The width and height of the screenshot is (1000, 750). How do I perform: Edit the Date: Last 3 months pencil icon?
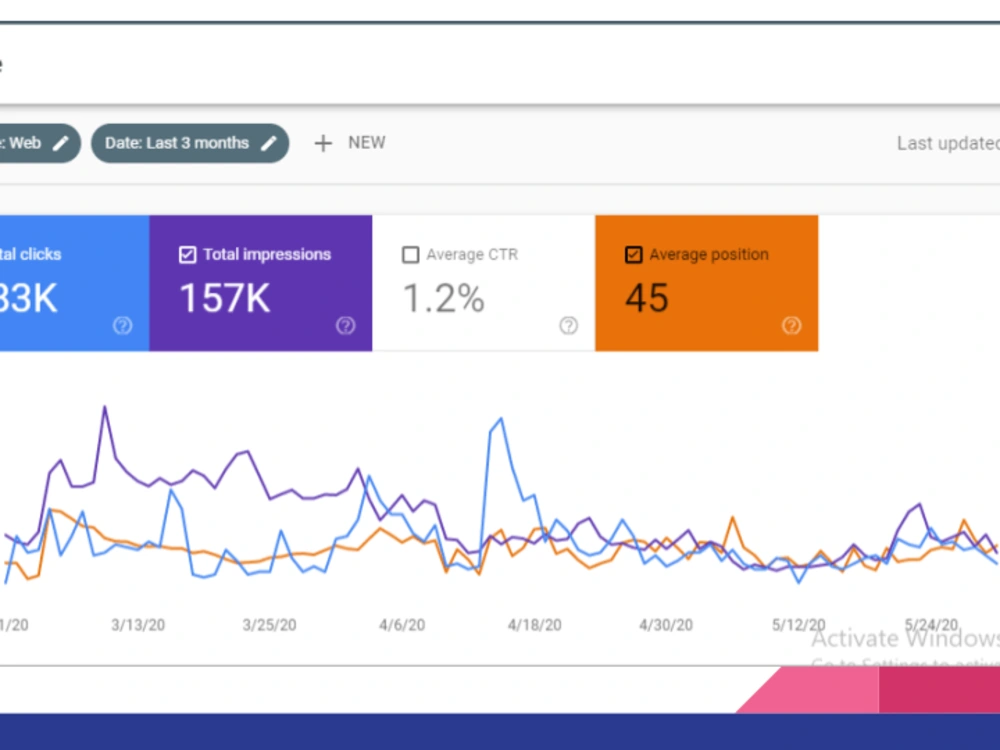[x=269, y=143]
